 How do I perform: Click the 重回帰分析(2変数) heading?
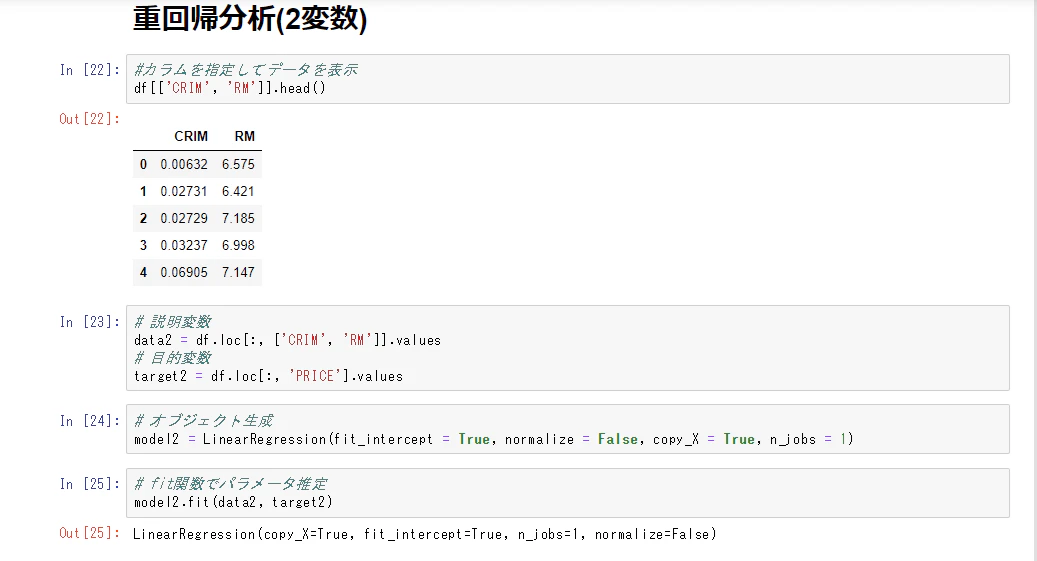click(250, 19)
